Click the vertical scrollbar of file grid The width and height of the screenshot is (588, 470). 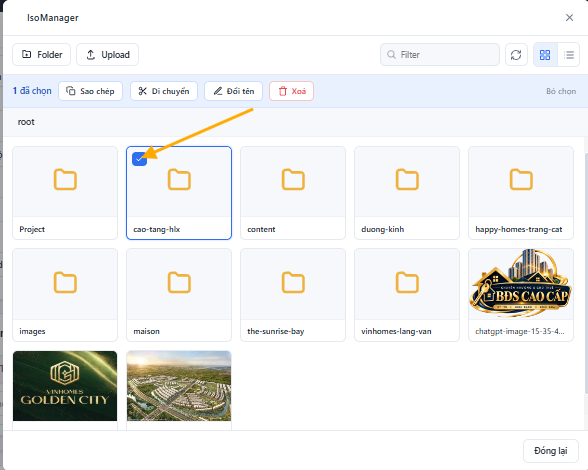[586, 273]
